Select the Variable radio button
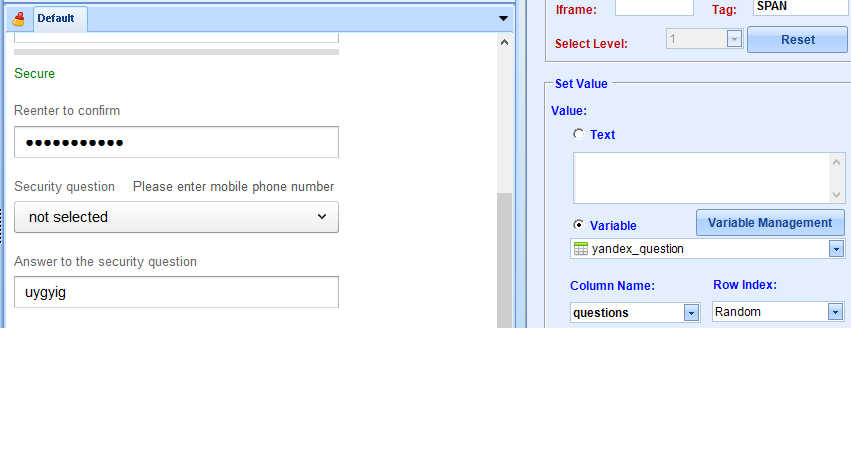This screenshot has width=851, height=460. (578, 225)
